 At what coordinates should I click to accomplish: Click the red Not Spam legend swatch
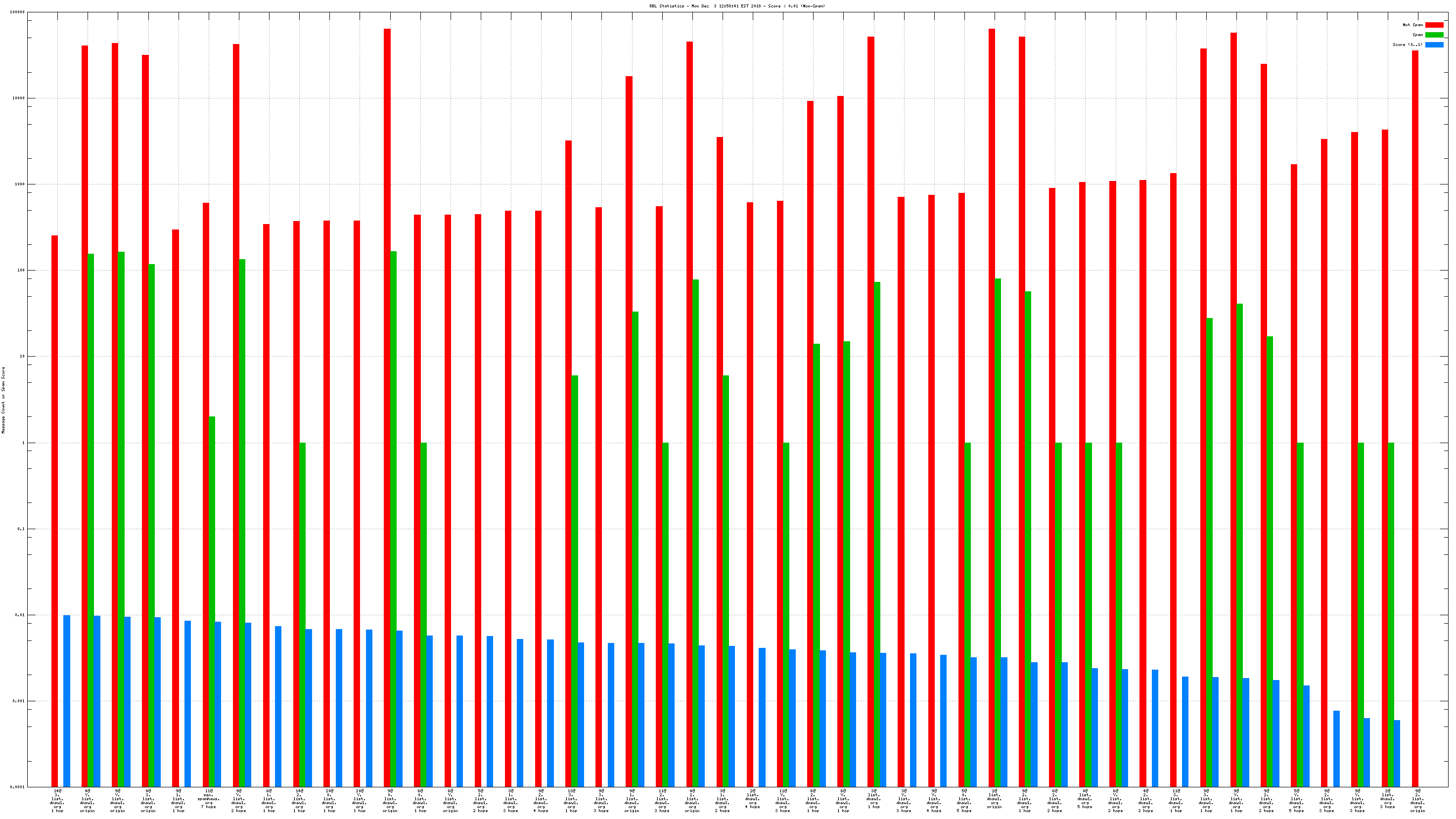pos(1434,25)
